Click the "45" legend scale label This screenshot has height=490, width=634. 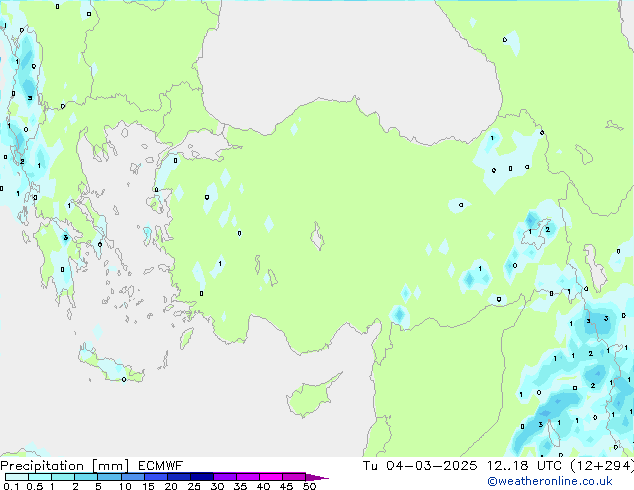coord(286,486)
